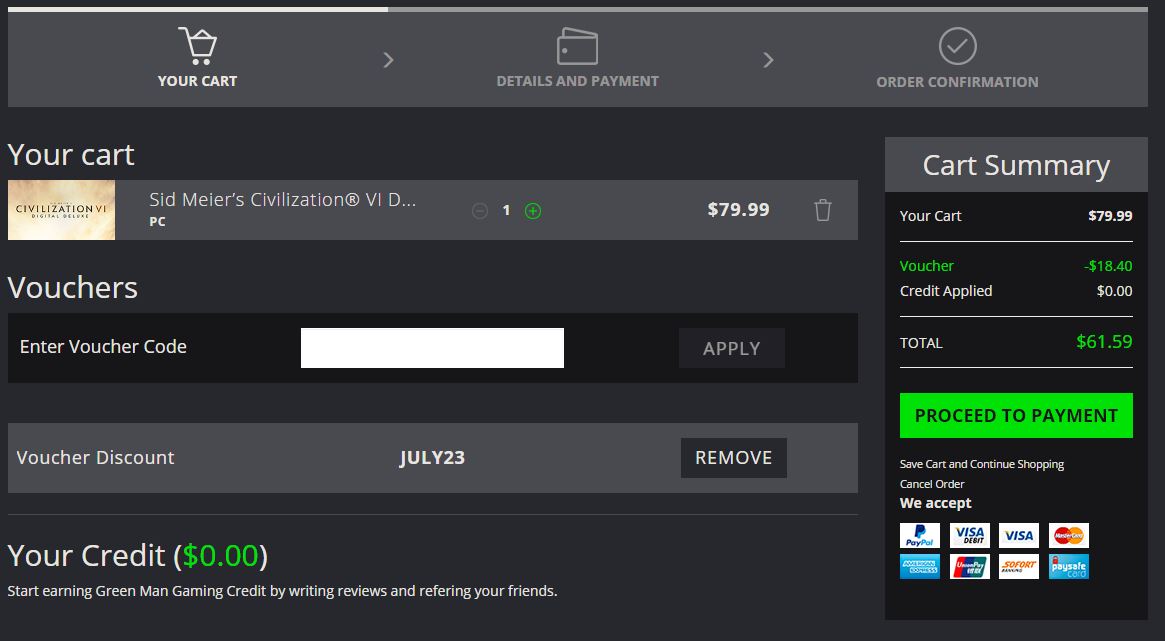Click the -$18.40 voucher amount

pyautogui.click(x=1108, y=266)
